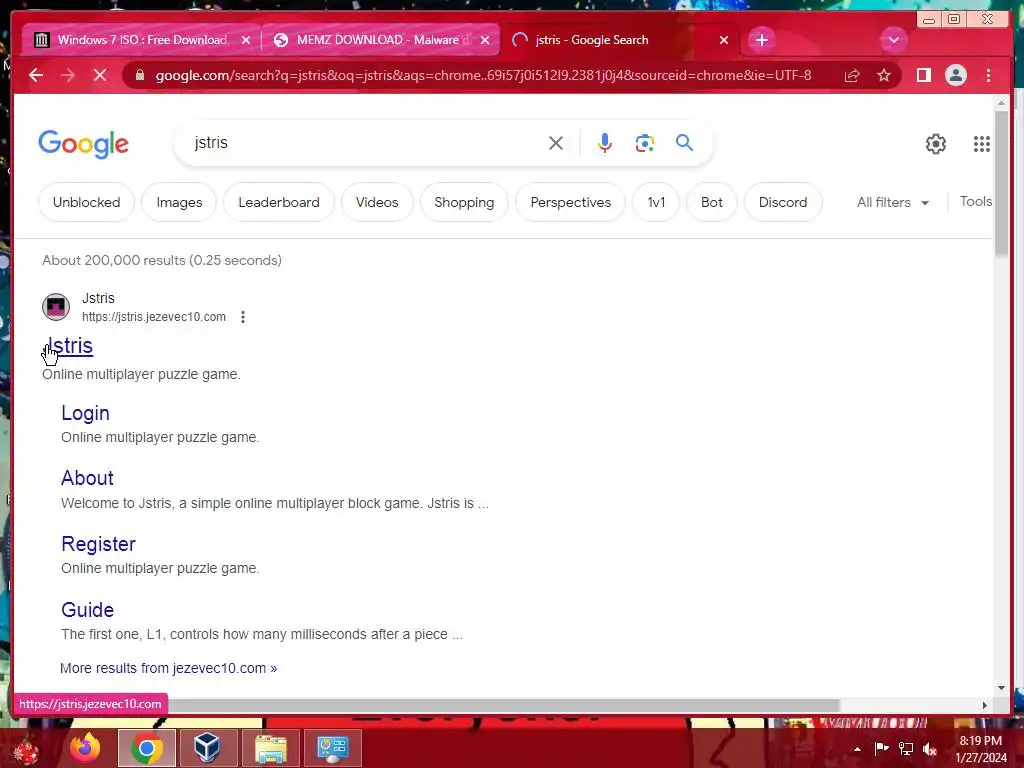Filter results by Unblocked
The image size is (1024, 768).
point(86,202)
